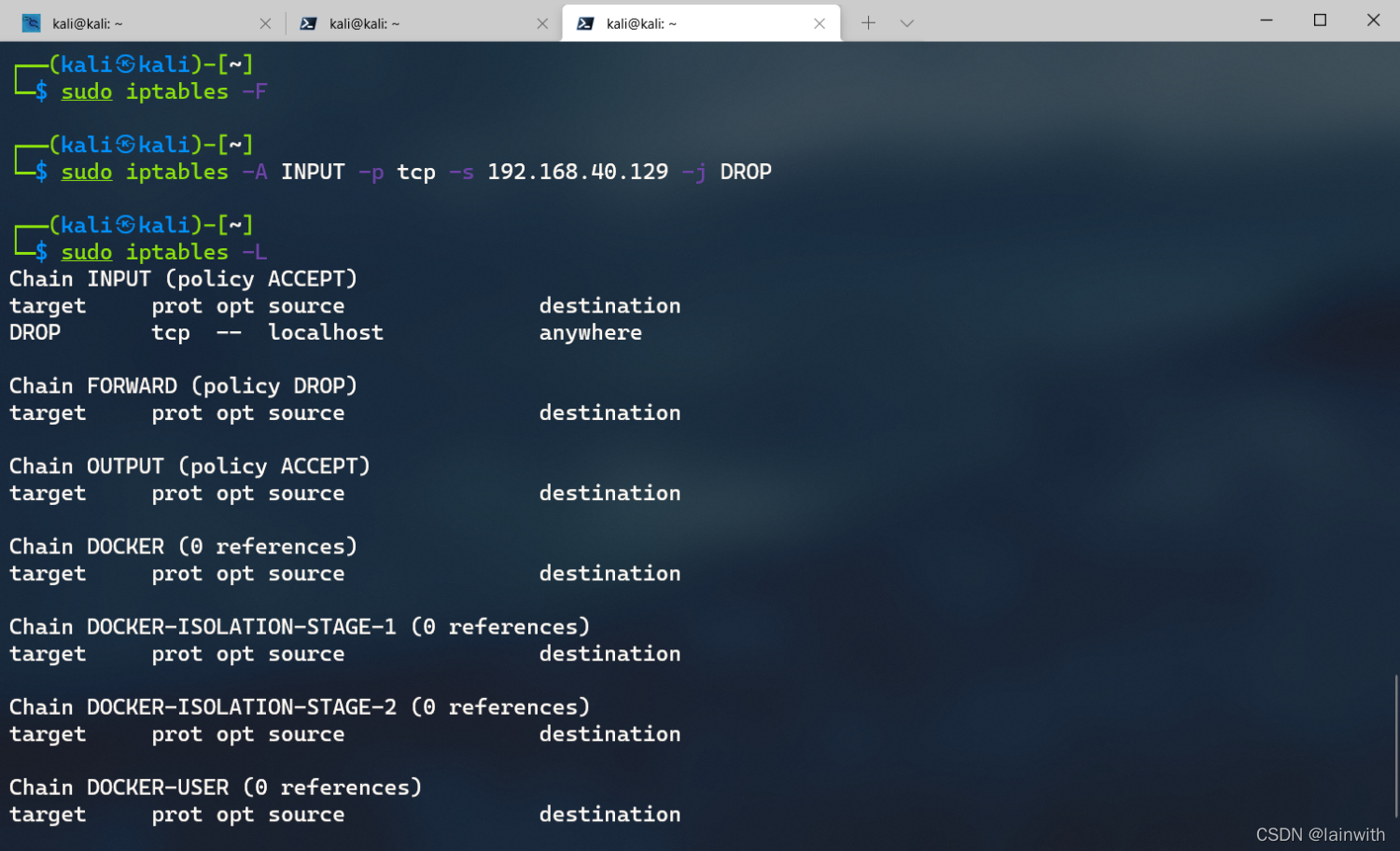Viewport: 1400px width, 851px height.
Task: Close the first terminal tab
Action: pos(265,23)
